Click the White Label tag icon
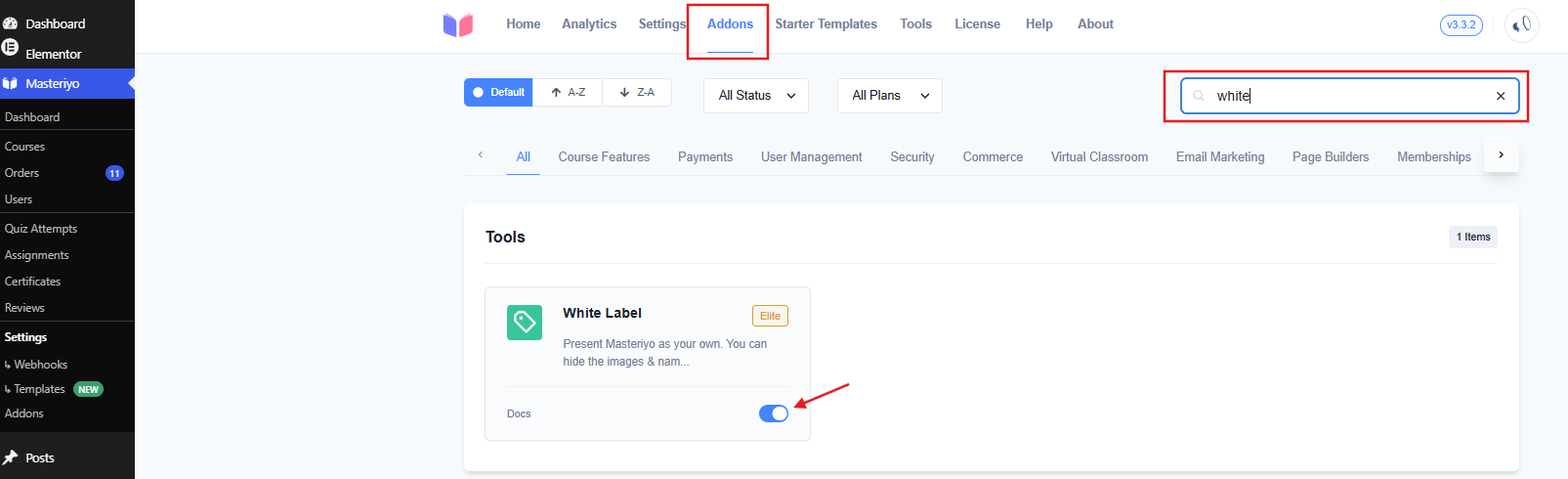1568x479 pixels. coord(525,322)
